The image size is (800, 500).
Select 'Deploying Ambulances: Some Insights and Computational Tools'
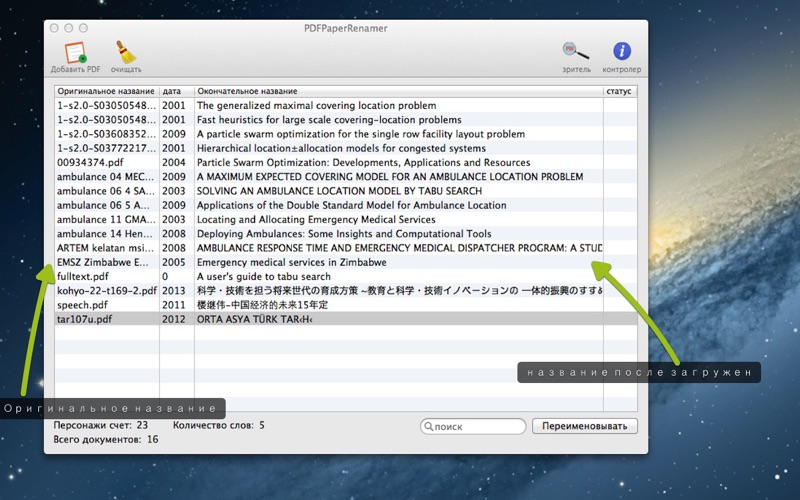point(344,234)
